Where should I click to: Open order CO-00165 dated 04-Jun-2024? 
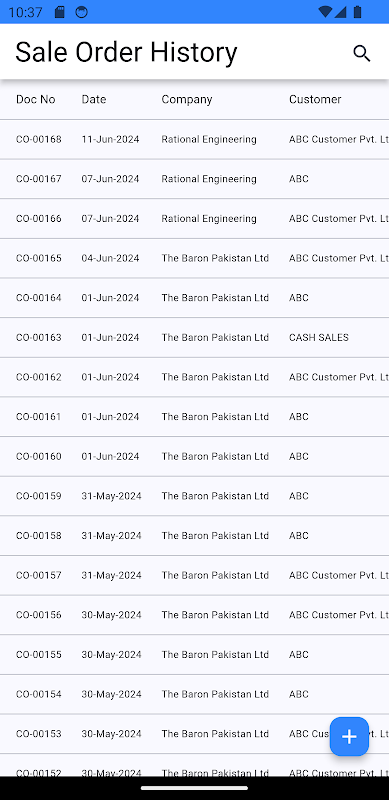194,258
